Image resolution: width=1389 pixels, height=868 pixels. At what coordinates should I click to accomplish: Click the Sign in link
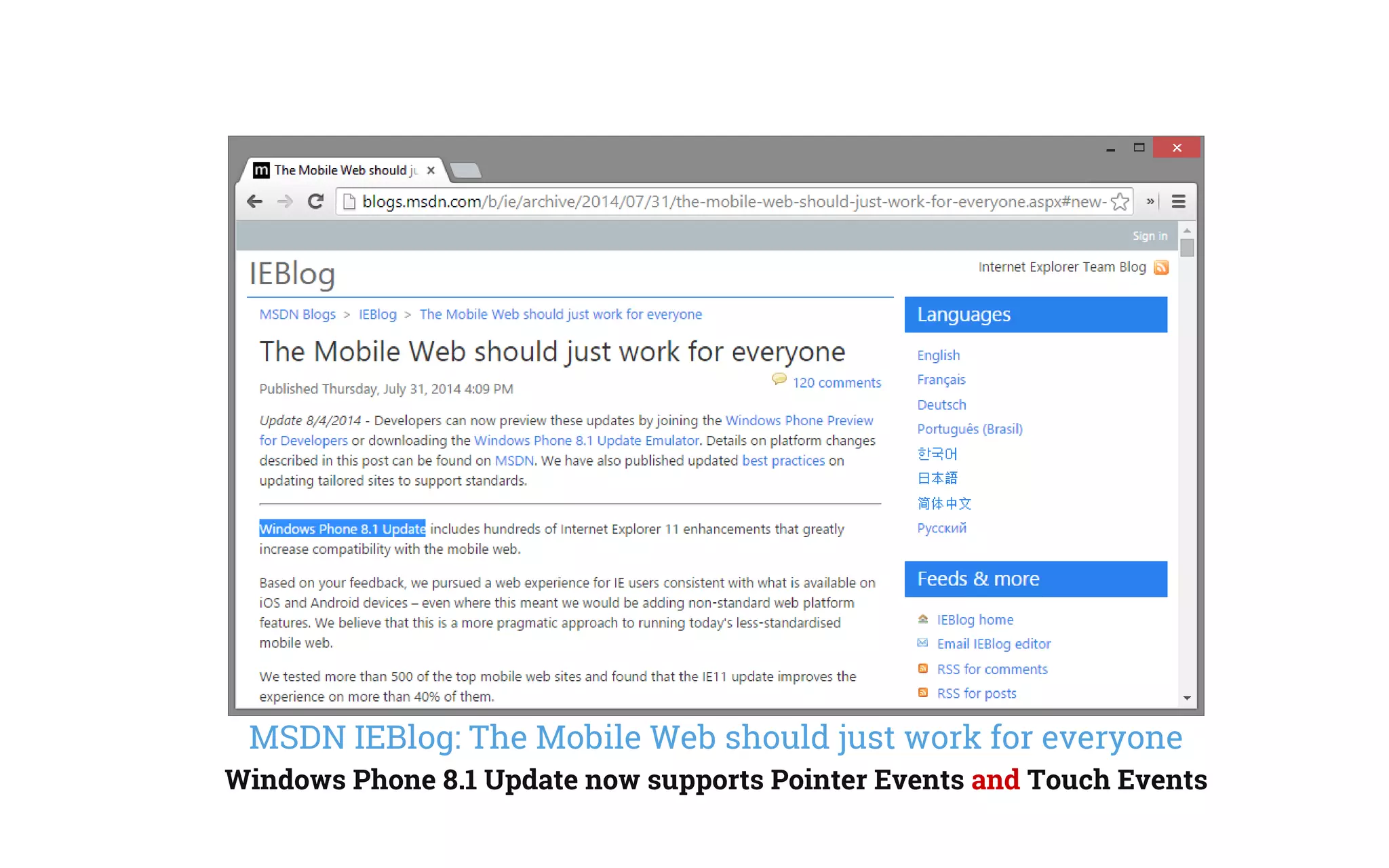pyautogui.click(x=1150, y=236)
